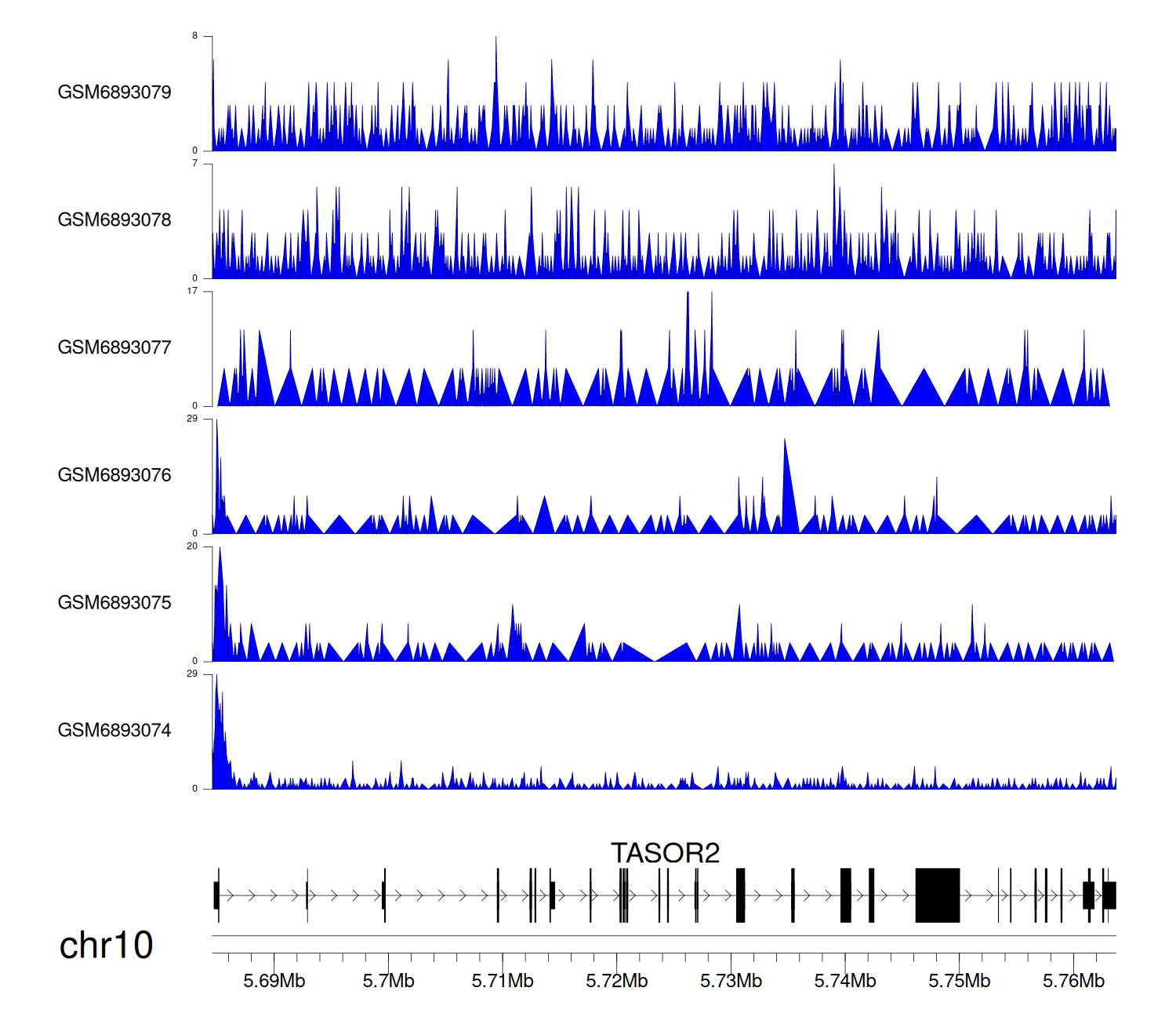Image resolution: width=1176 pixels, height=1035 pixels.
Task: Click the chr10 chromosome label
Action: pyautogui.click(x=106, y=946)
